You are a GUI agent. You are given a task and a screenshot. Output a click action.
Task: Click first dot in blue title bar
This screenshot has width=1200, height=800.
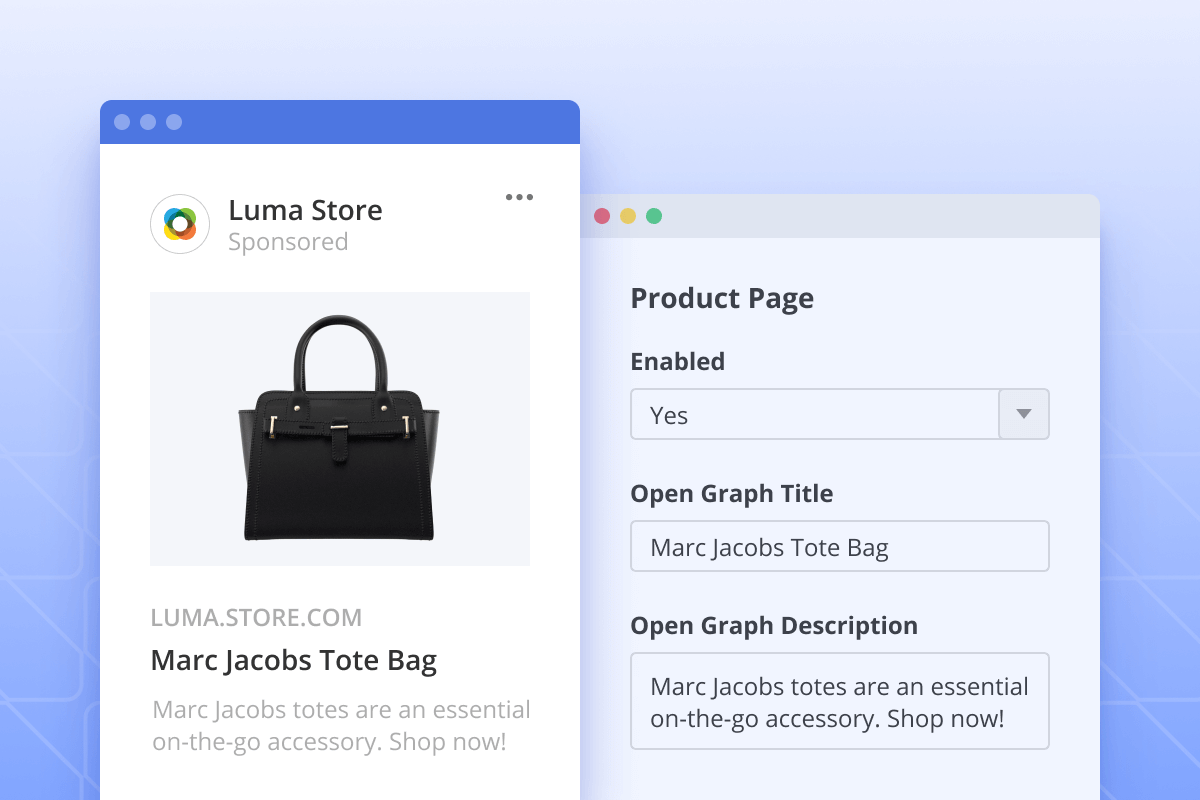[122, 122]
